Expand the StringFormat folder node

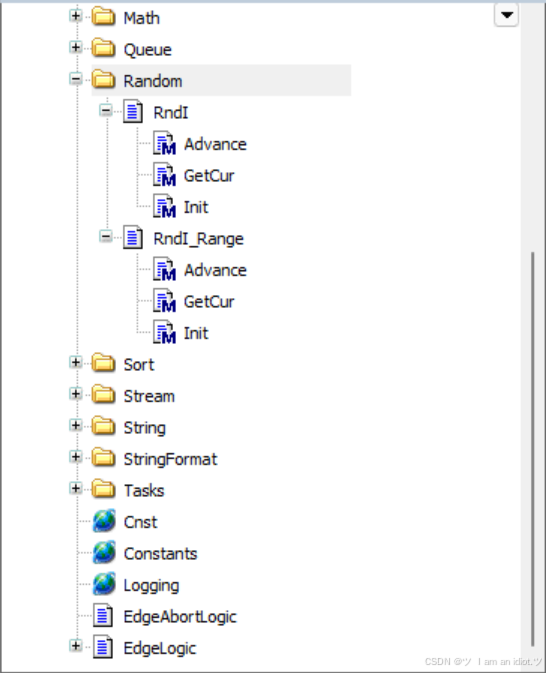76,457
